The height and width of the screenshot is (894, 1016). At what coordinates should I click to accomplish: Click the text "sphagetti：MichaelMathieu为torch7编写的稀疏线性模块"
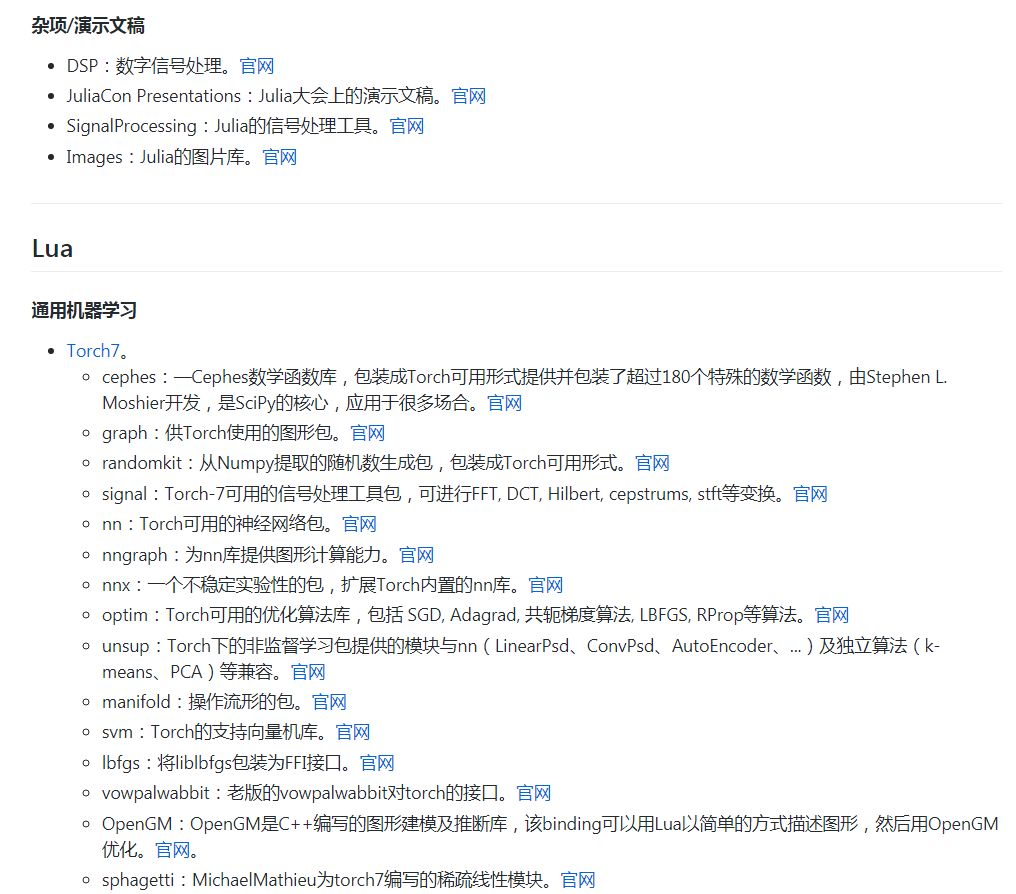[x=323, y=880]
